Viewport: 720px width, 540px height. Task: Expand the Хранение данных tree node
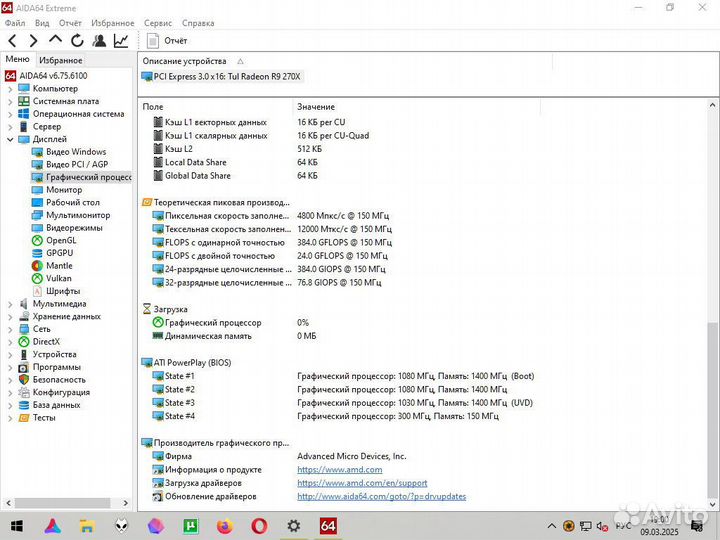[10, 316]
